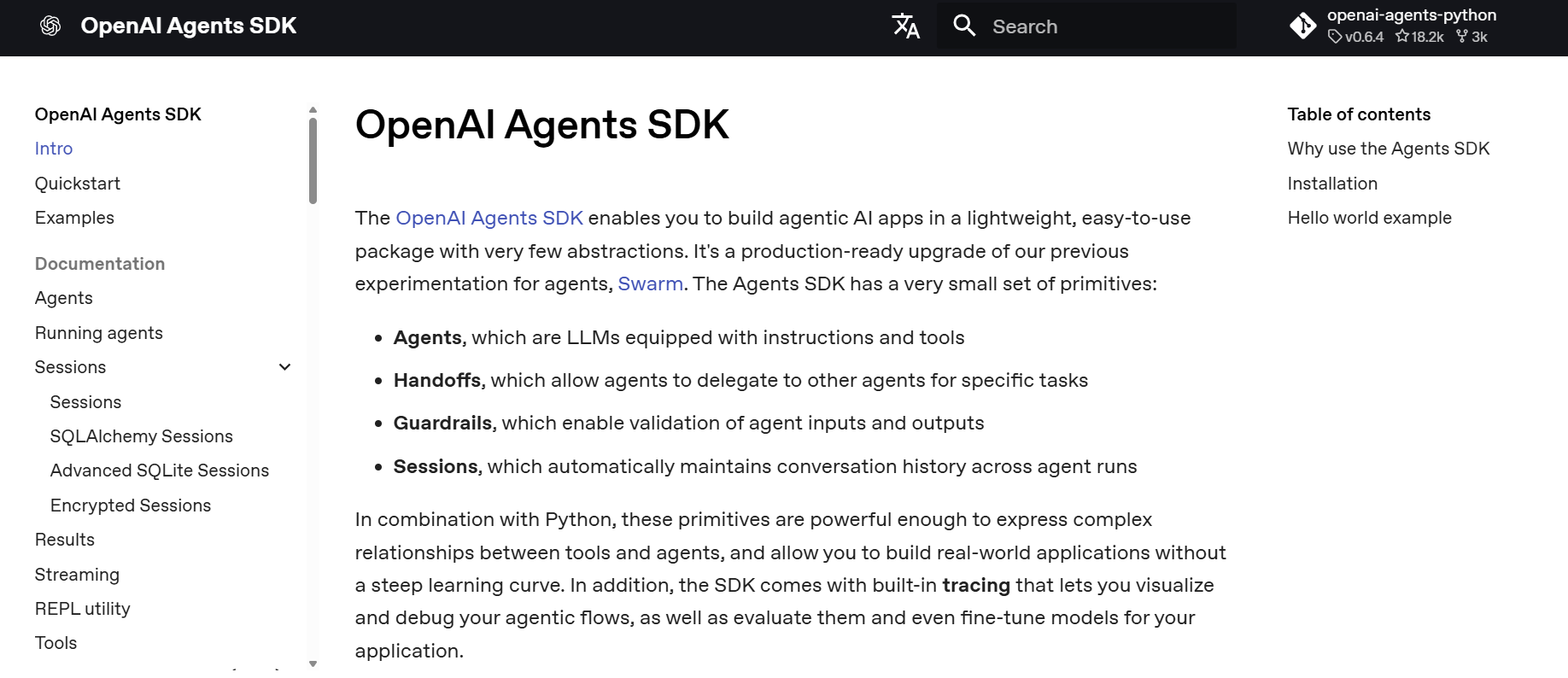Click the v0.6.4 version tag
The width and height of the screenshot is (1568, 678).
1356,37
